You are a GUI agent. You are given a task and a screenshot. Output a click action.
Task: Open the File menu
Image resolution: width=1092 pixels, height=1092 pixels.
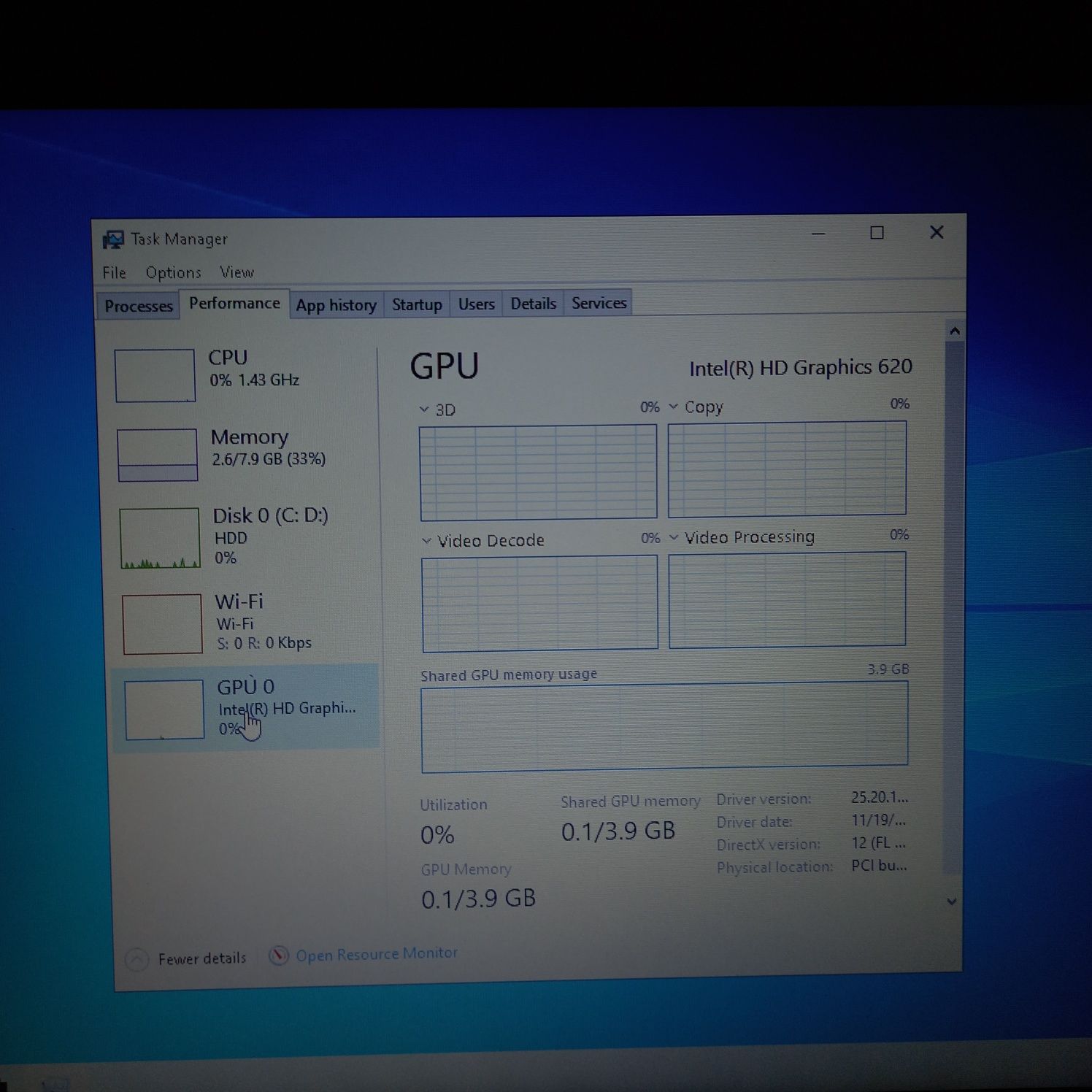(114, 272)
